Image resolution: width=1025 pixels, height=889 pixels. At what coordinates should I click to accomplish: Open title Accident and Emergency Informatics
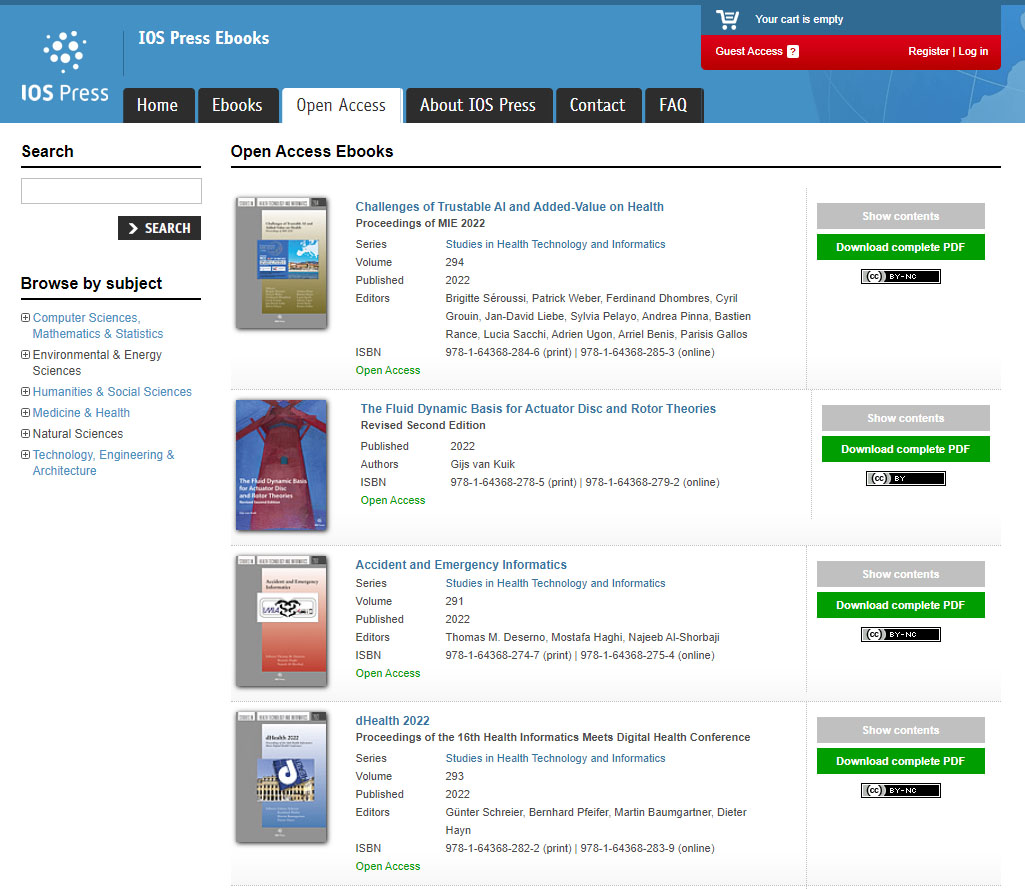461,565
